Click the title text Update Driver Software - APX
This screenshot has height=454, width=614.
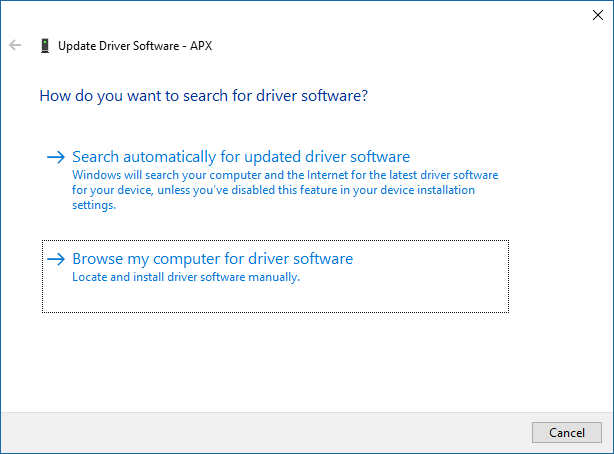point(135,46)
